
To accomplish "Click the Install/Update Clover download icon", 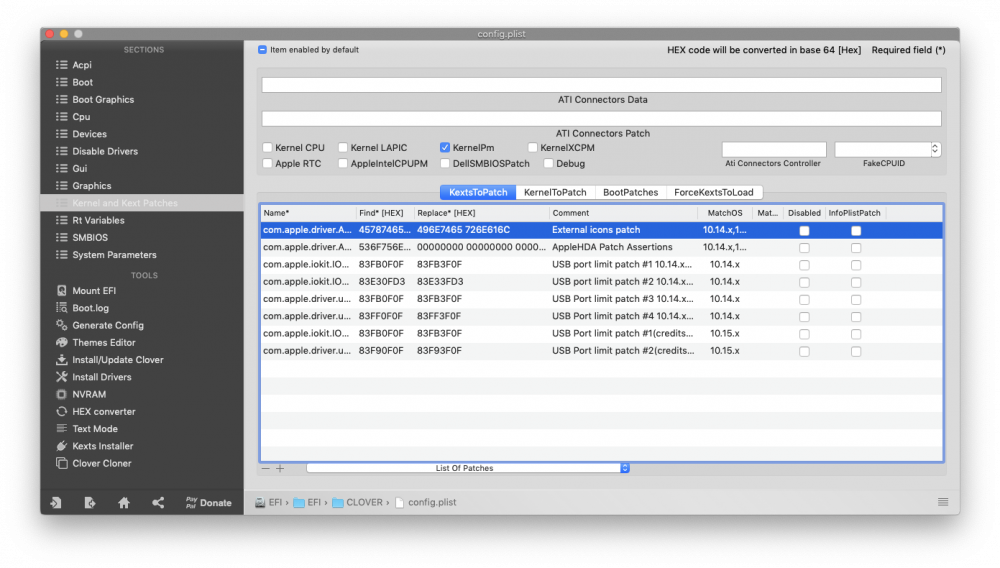I will 62,360.
